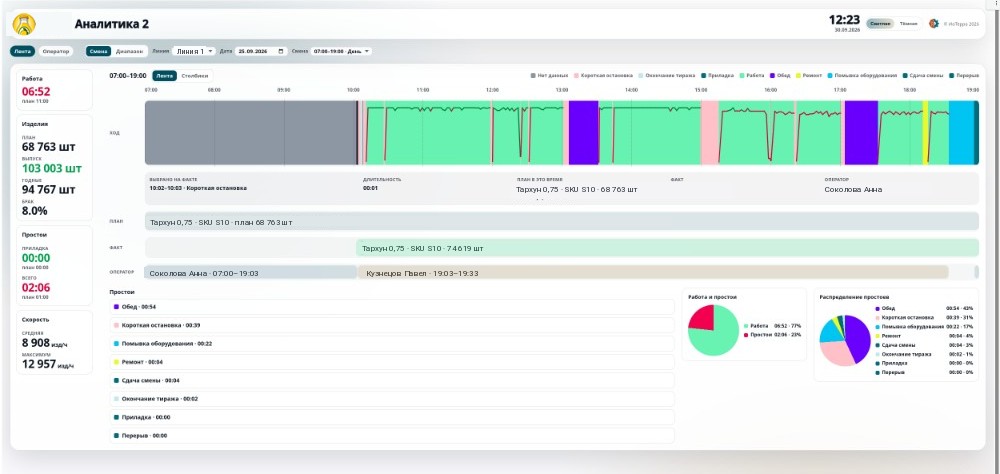Screen dimensions: 1000x474
Task: Enable the Тёмная dark theme
Action: click(908, 24)
